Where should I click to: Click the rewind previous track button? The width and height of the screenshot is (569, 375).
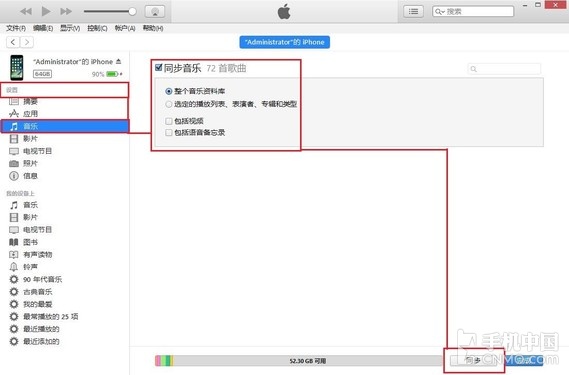[x=26, y=12]
